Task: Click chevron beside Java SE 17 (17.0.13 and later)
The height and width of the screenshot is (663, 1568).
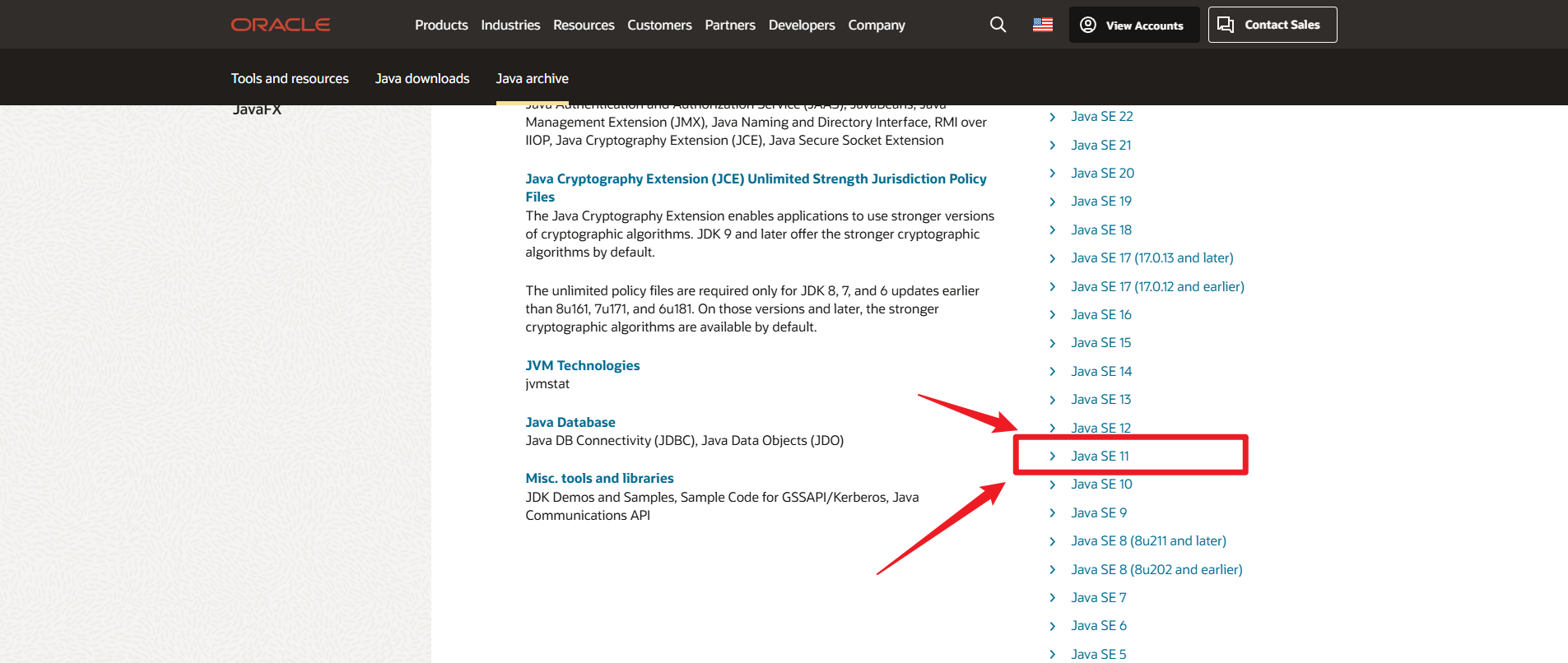Action: [1052, 258]
